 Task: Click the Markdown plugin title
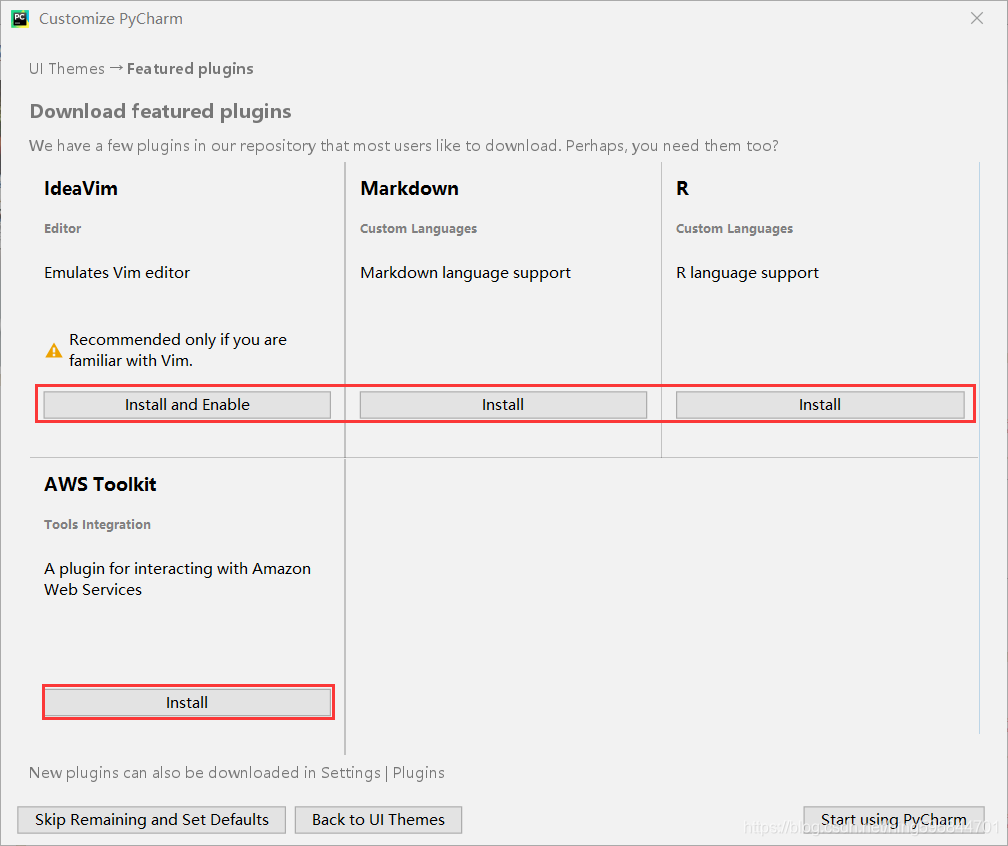pos(410,188)
